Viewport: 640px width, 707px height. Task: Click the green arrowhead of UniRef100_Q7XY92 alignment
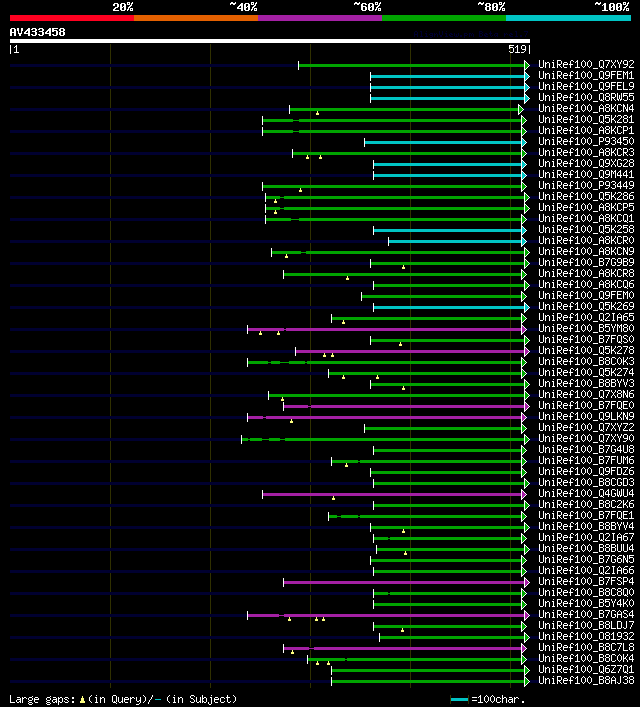point(527,65)
